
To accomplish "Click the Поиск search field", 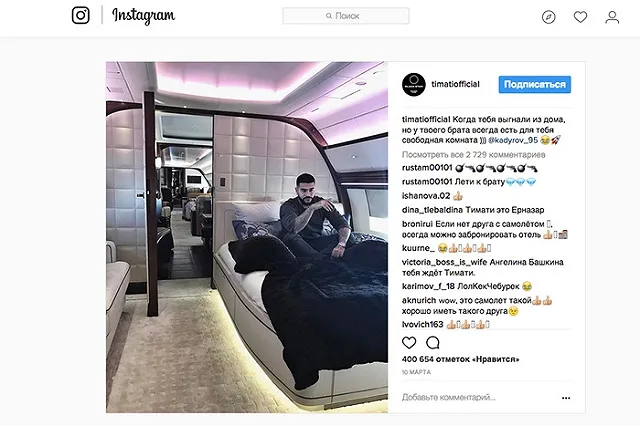I will [x=346, y=16].
